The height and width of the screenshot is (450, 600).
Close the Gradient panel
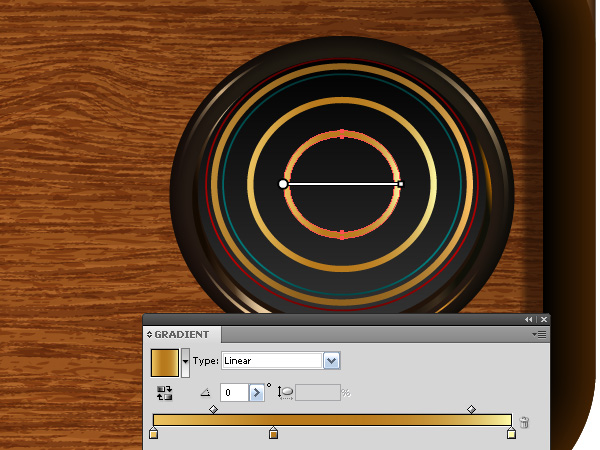544,319
